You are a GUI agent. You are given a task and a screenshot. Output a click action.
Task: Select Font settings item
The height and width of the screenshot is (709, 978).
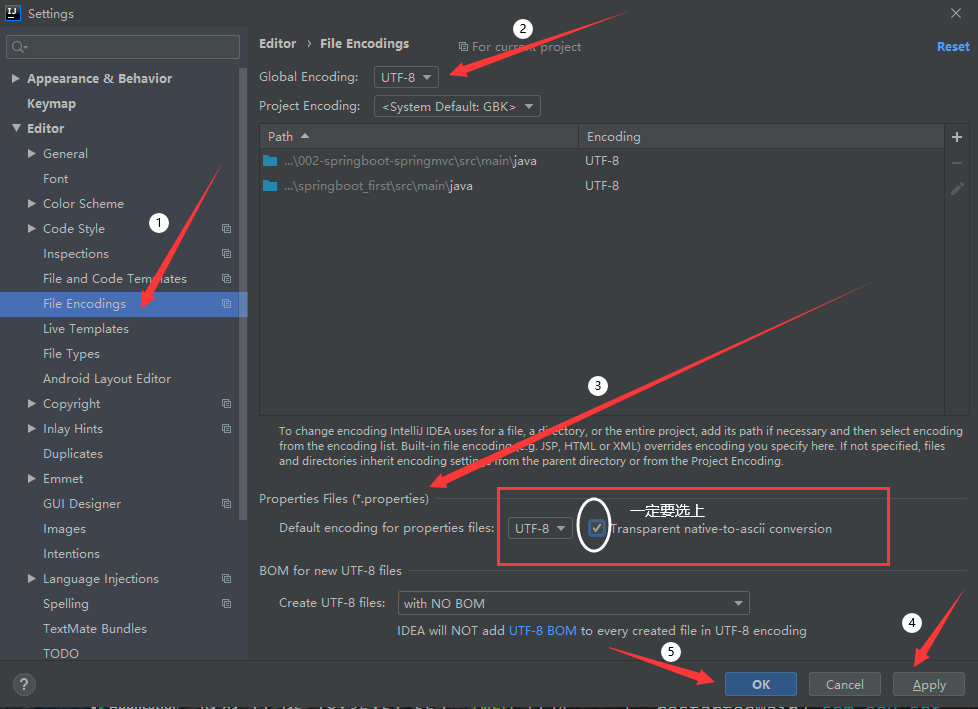tap(56, 178)
